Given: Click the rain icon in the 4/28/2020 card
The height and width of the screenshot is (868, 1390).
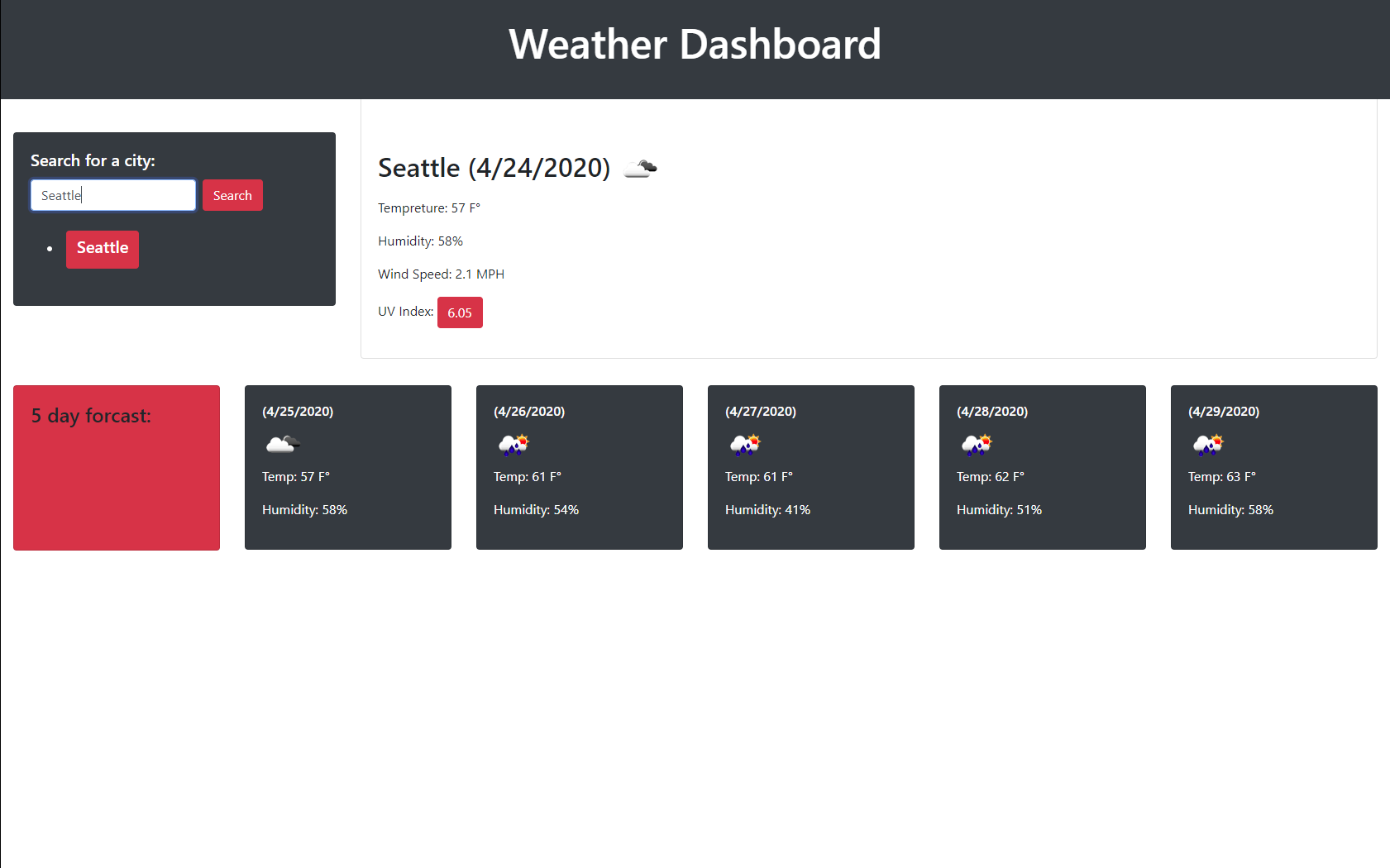Looking at the screenshot, I should 977,444.
